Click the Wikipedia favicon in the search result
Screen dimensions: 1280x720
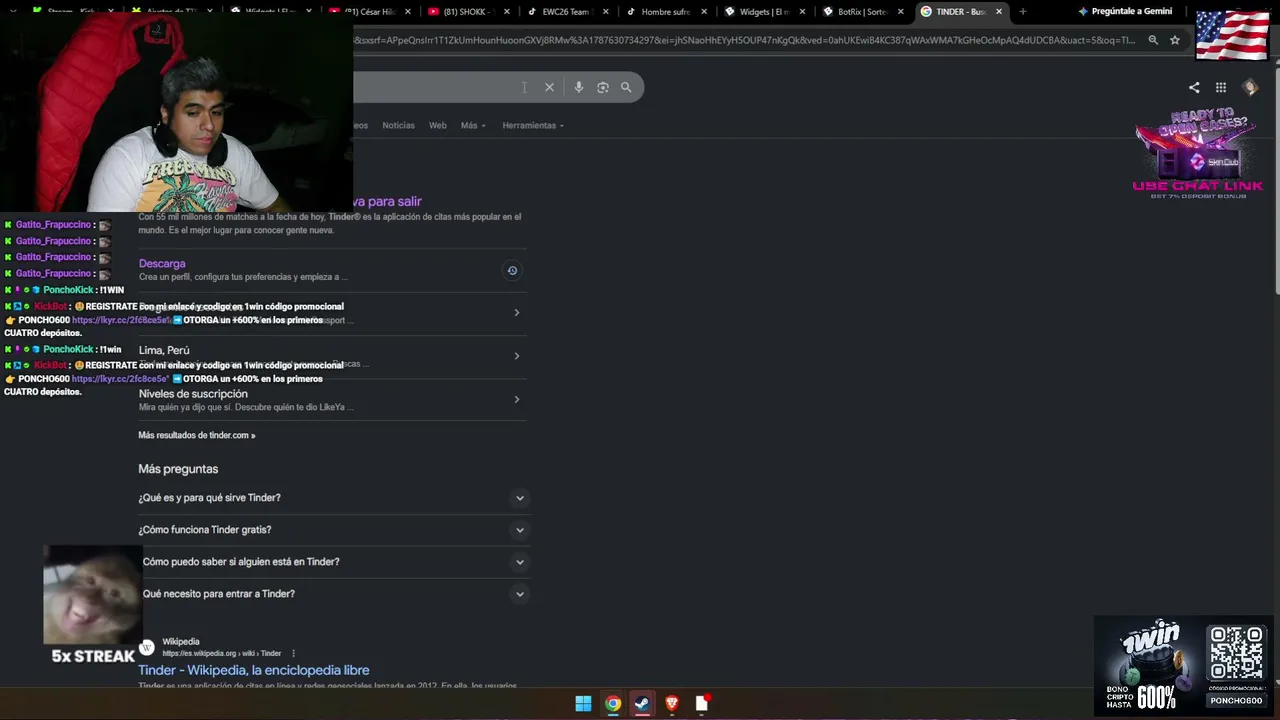pyautogui.click(x=147, y=647)
